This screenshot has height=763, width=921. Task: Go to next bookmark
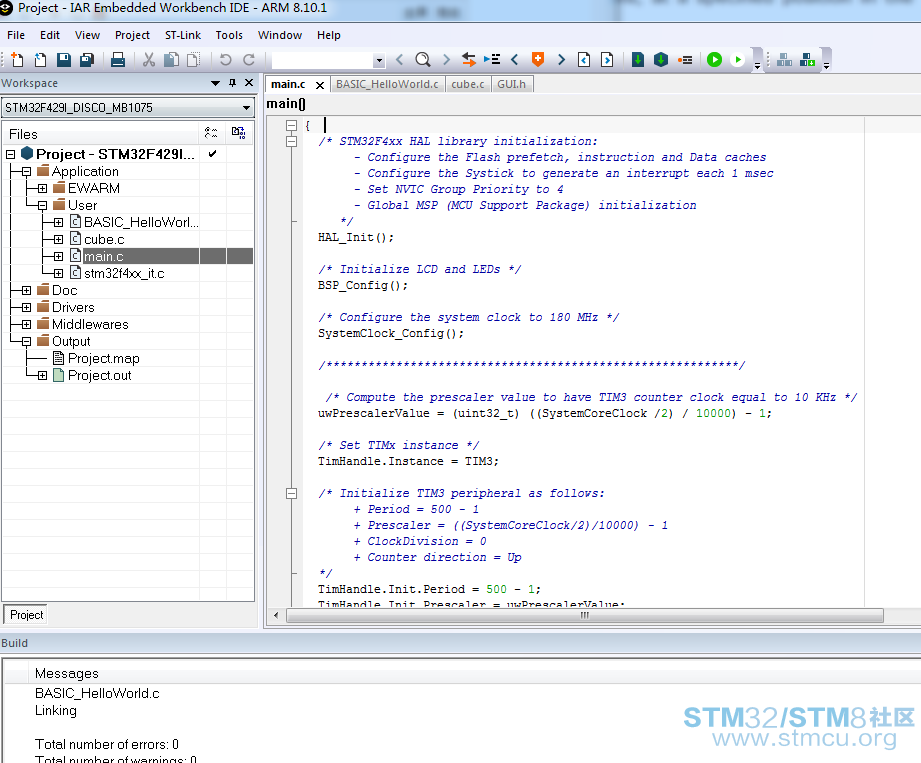[x=561, y=60]
